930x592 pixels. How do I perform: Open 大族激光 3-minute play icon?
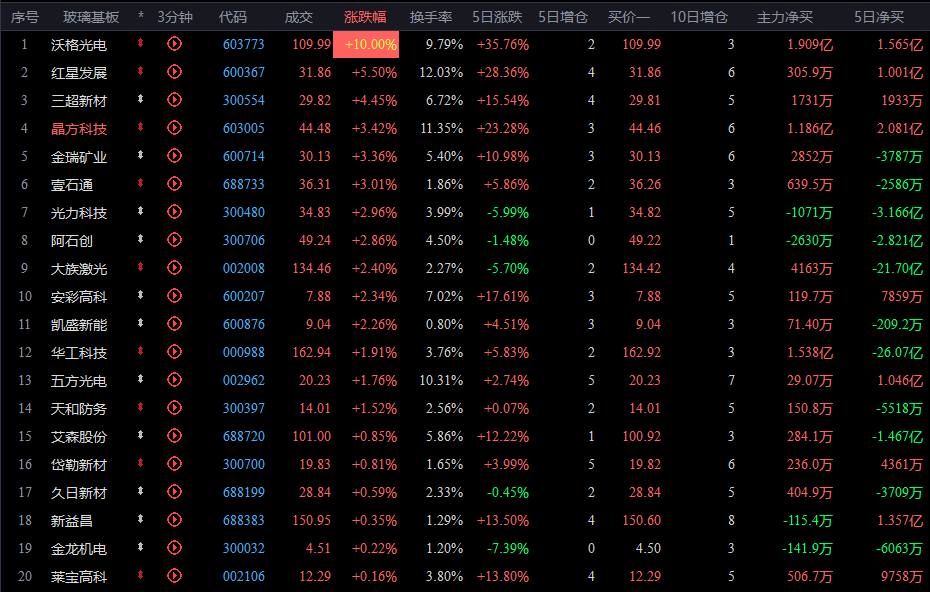174,268
